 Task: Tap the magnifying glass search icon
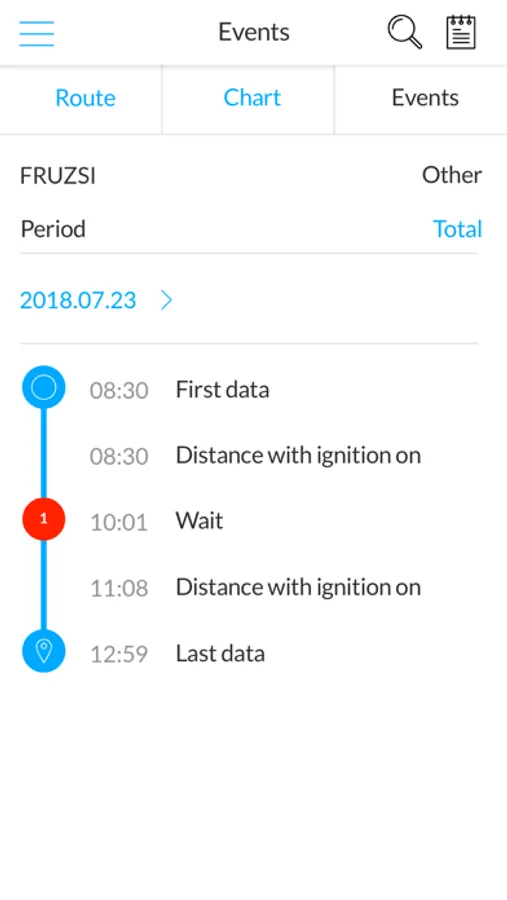click(405, 32)
